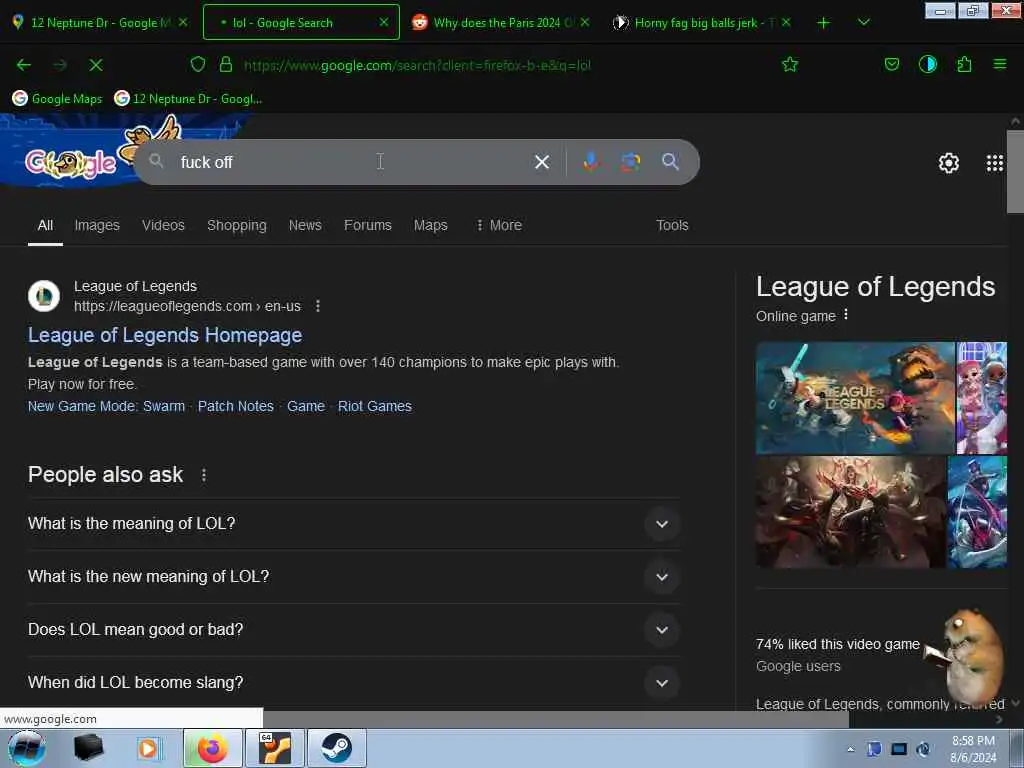The image size is (1024, 768).
Task: Open the Game sitelink
Action: pyautogui.click(x=306, y=406)
